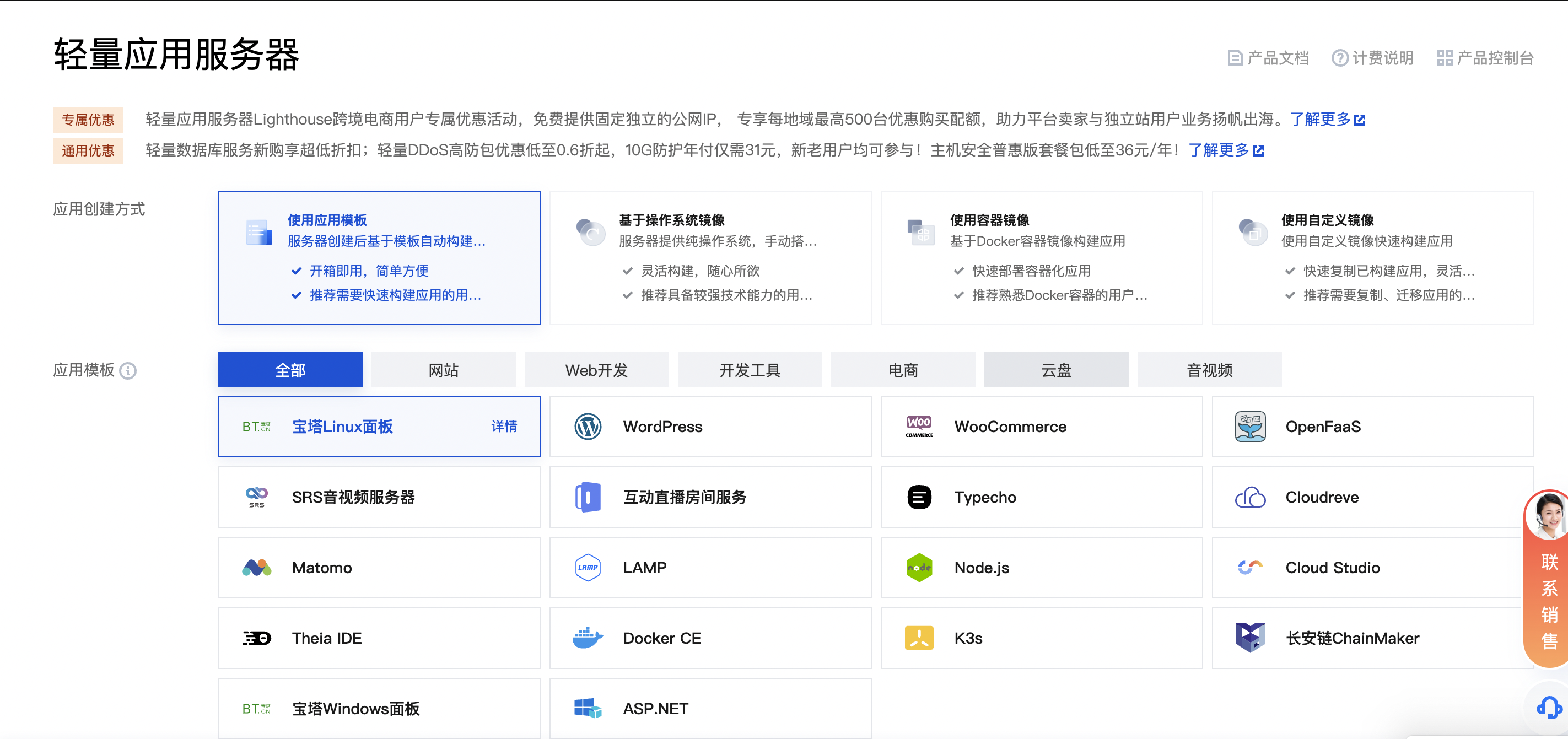Click the Docker whale icon

(588, 639)
